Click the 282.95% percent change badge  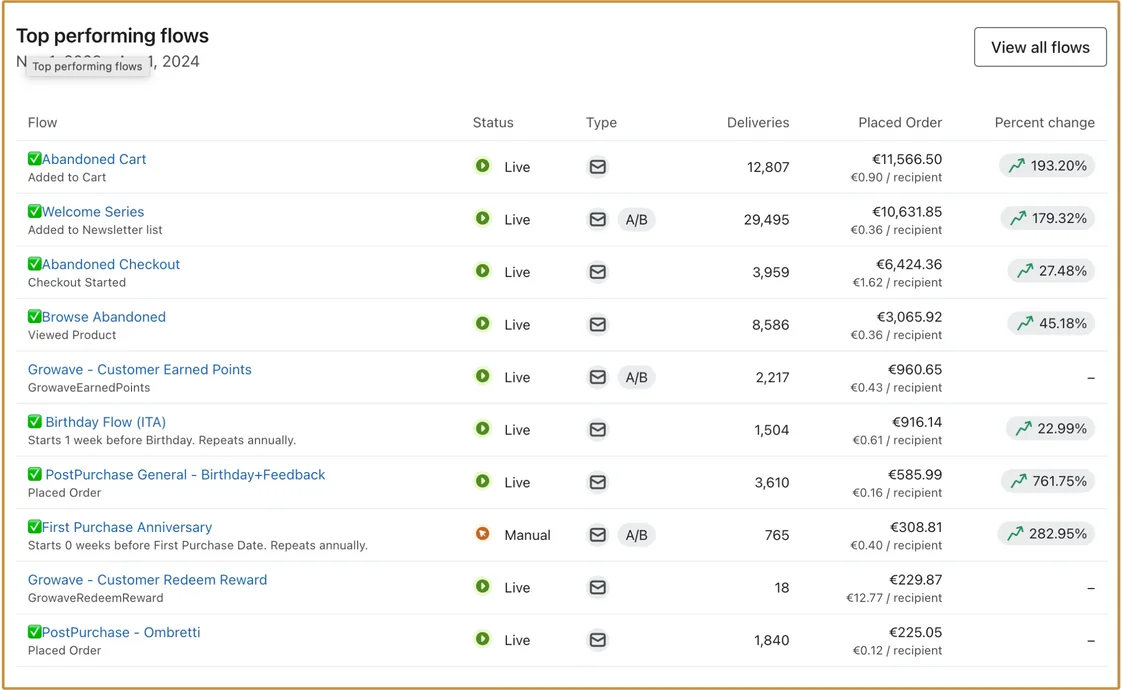point(1046,534)
